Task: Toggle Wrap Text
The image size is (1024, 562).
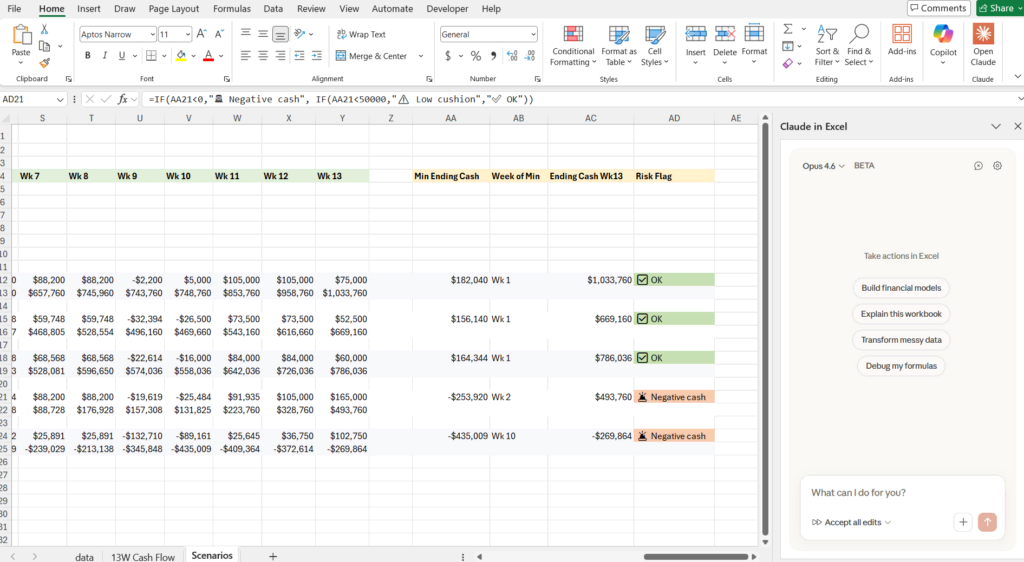Action: point(361,34)
